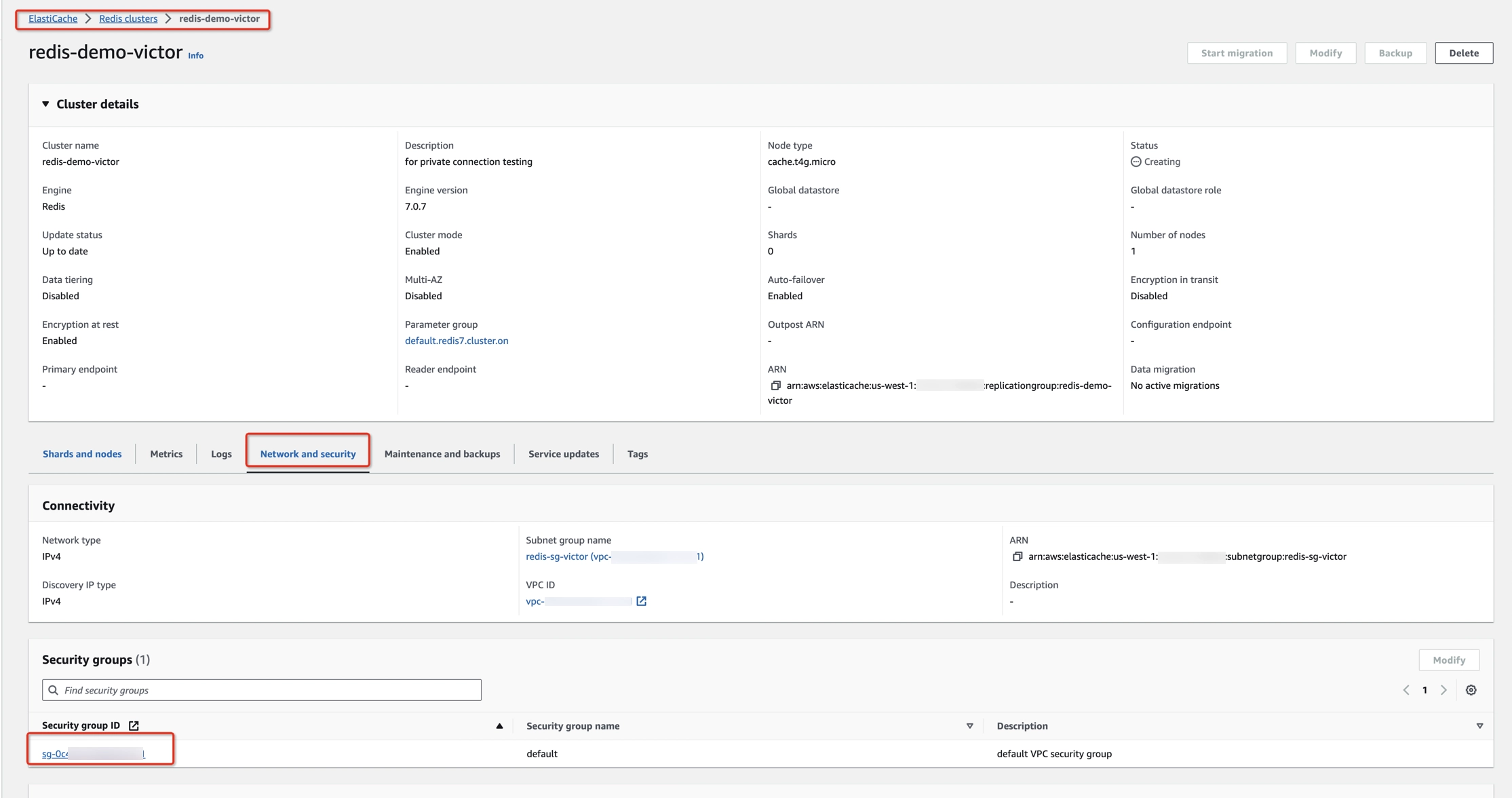Image resolution: width=1512 pixels, height=798 pixels.
Task: Go to previous security groups page
Action: click(x=1406, y=690)
